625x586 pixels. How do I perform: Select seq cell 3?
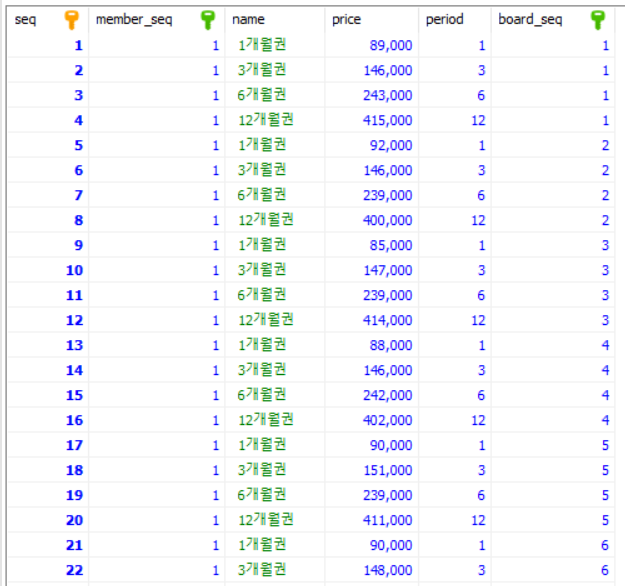[48, 95]
